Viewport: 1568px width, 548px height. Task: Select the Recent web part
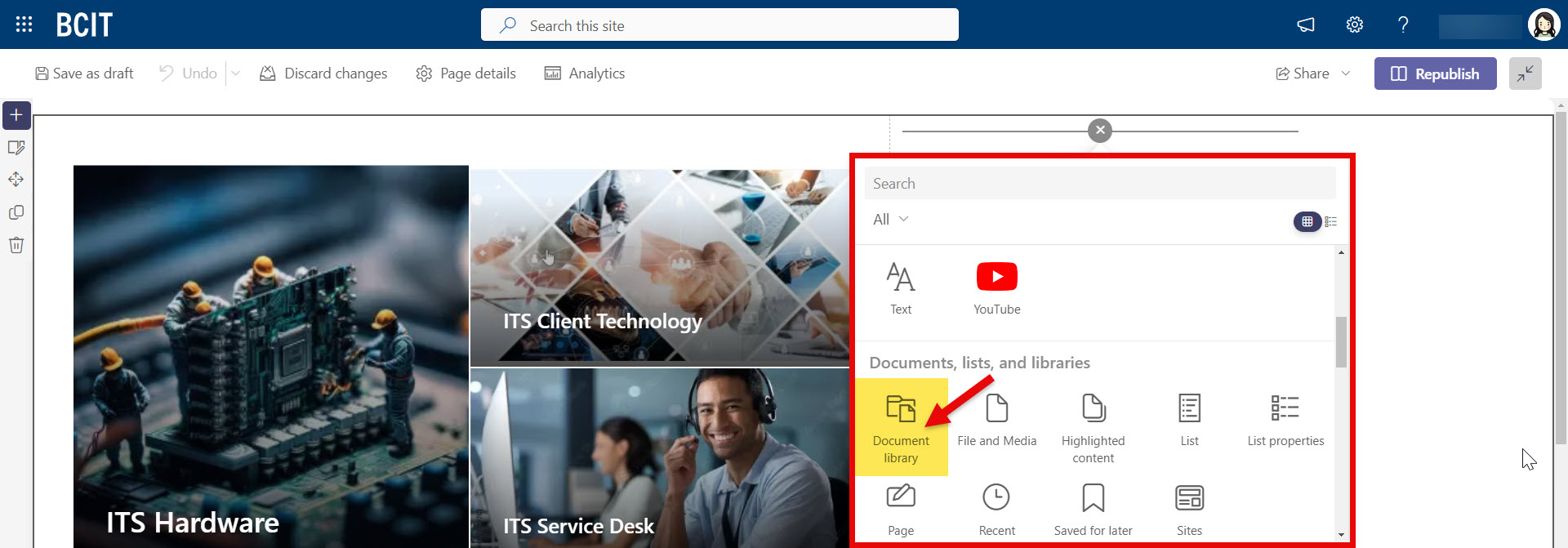point(997,510)
